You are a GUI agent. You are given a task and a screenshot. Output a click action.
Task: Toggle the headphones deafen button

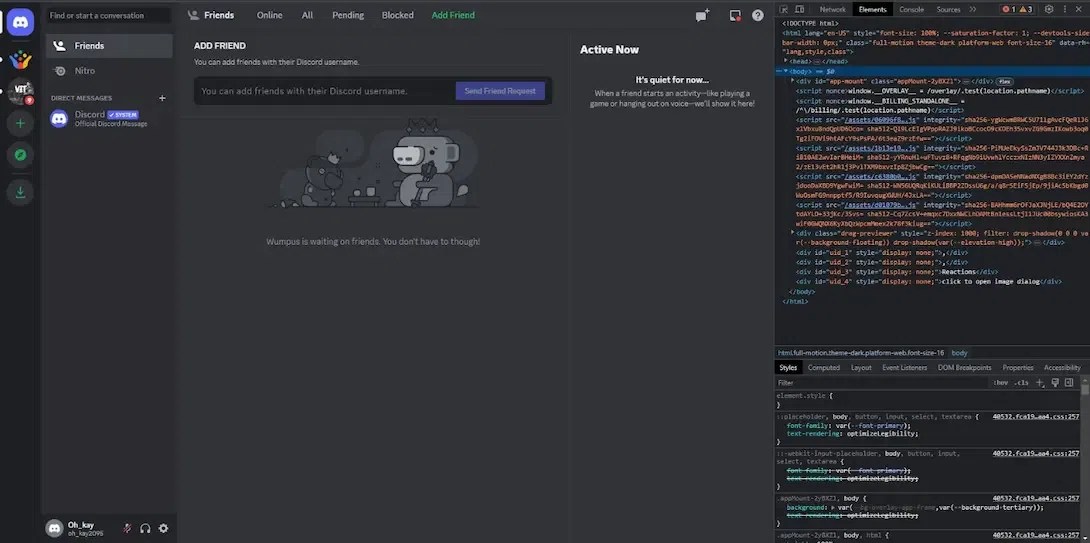tap(145, 528)
